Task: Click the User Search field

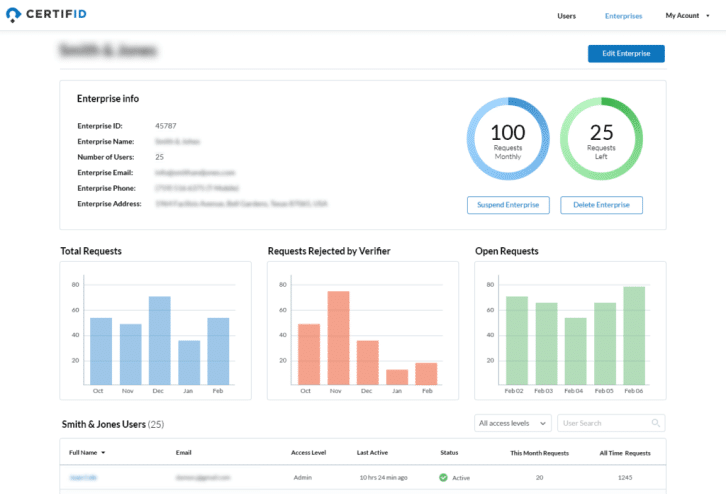Action: (x=611, y=423)
